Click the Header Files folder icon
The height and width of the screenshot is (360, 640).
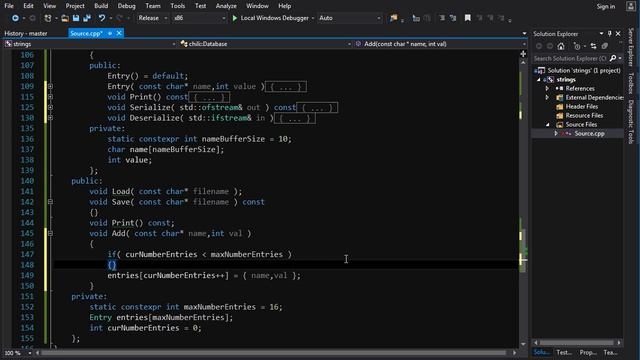coord(560,107)
